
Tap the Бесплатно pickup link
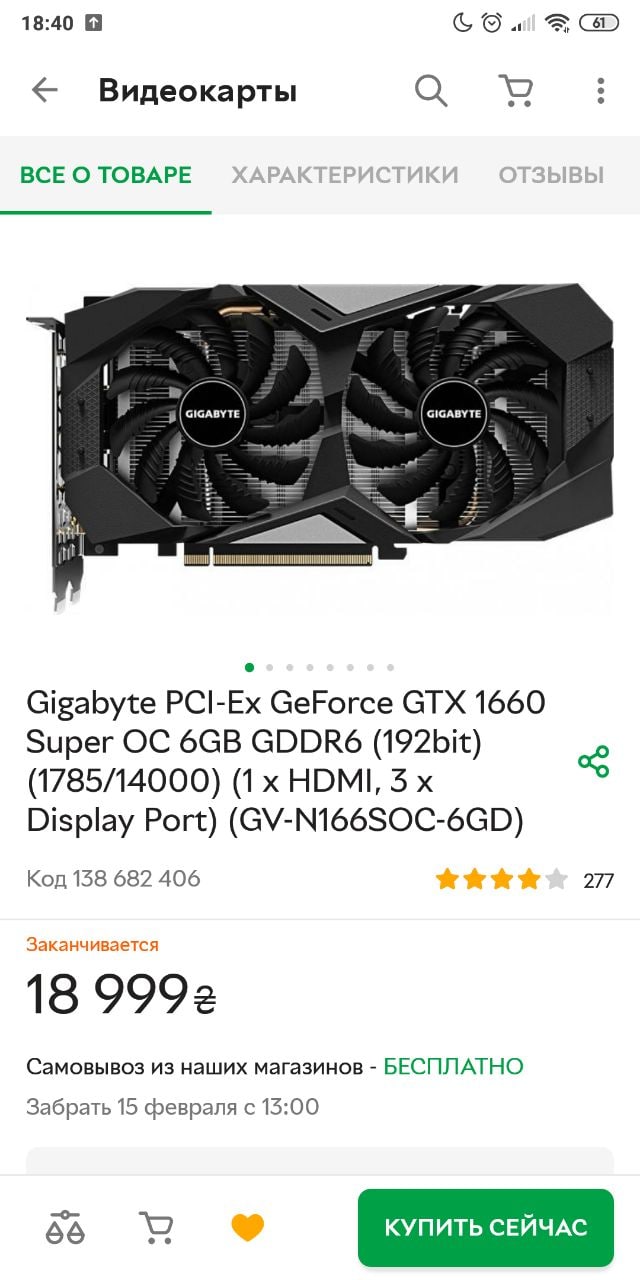click(x=453, y=1067)
